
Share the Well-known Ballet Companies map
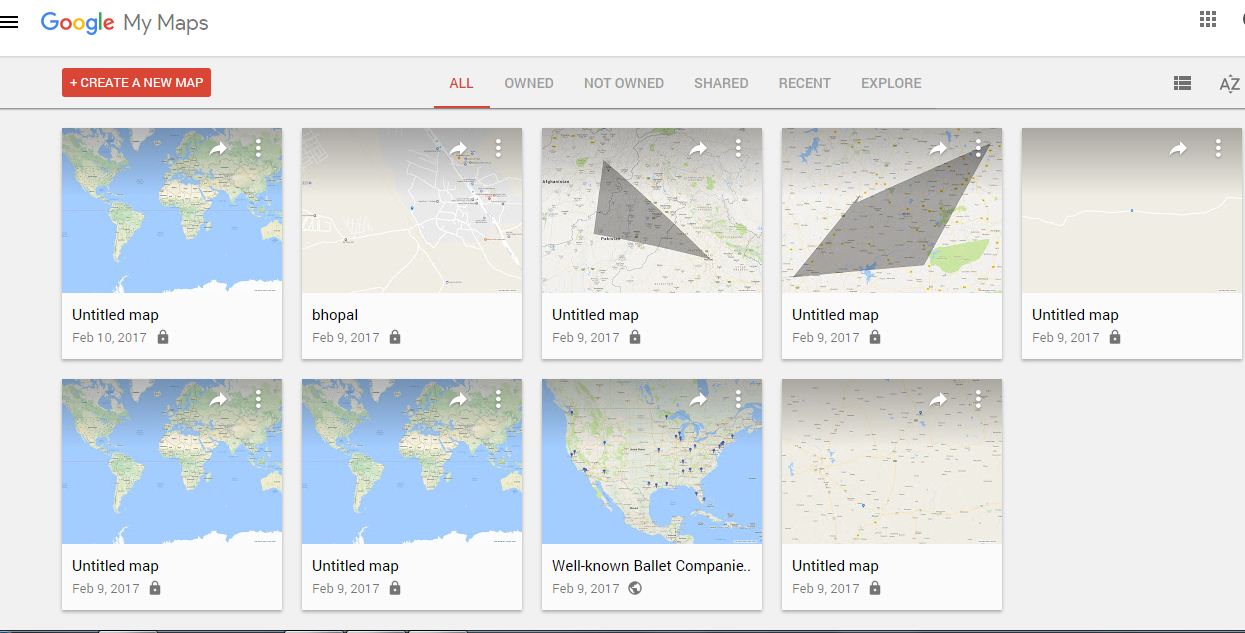pyautogui.click(x=699, y=398)
